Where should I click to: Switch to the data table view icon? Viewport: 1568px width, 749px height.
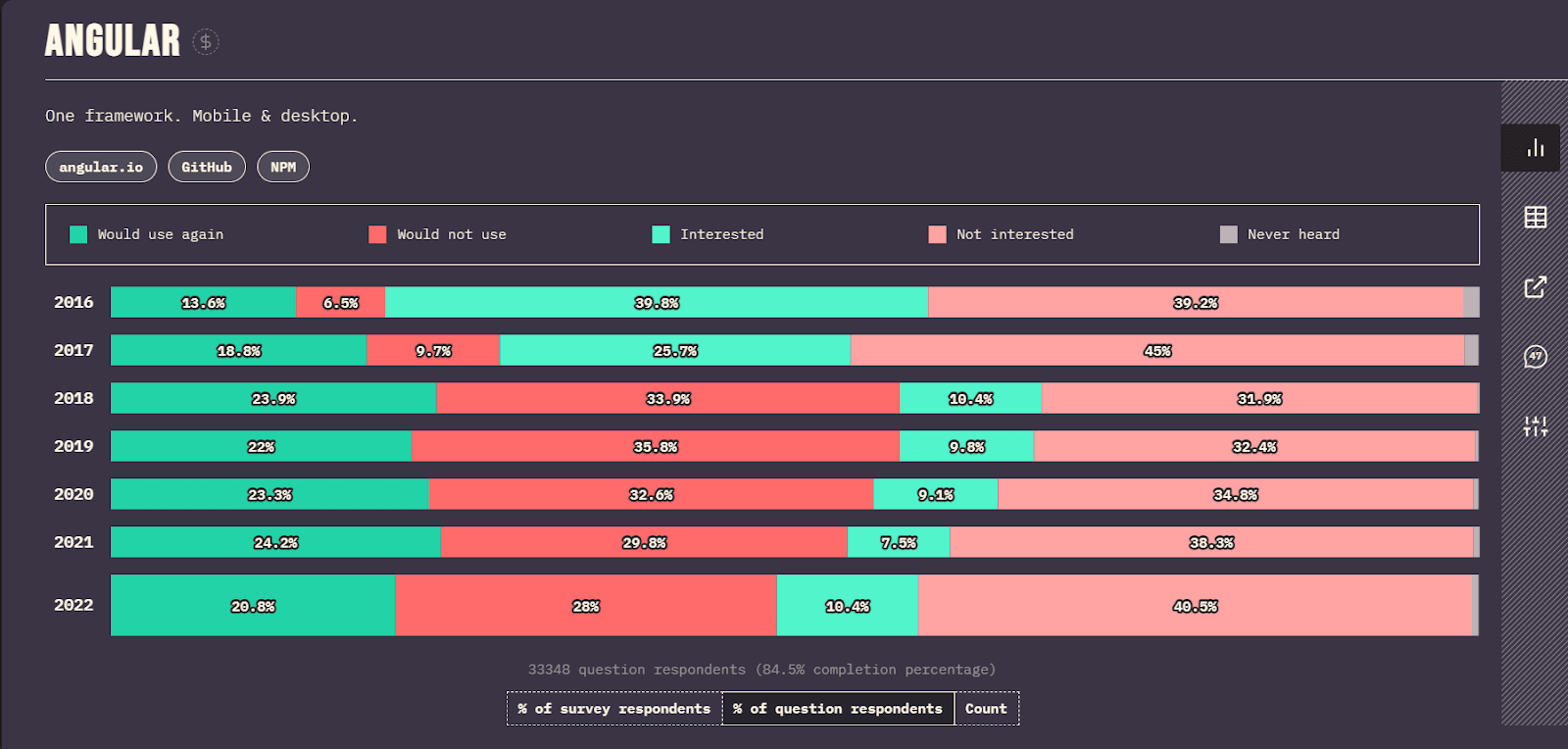pos(1535,218)
